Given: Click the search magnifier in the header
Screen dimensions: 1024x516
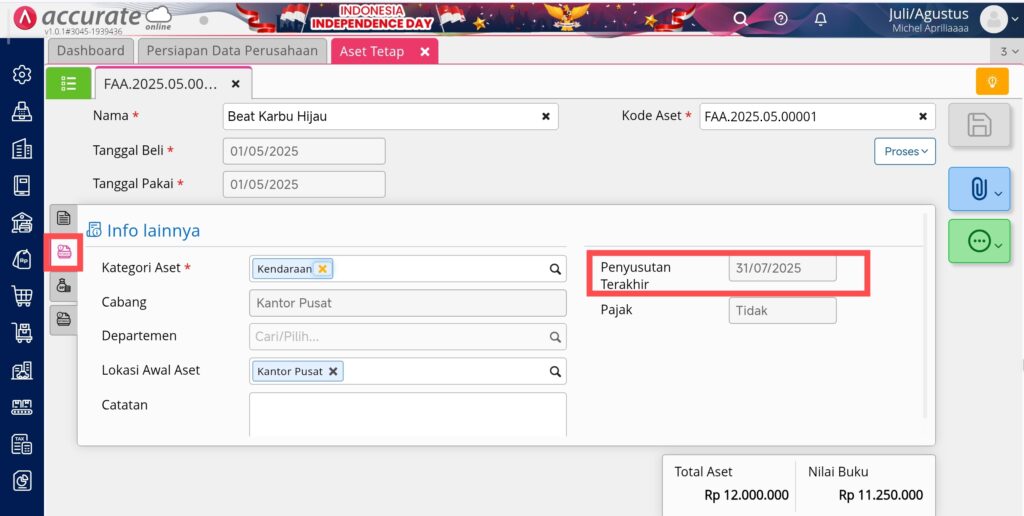Looking at the screenshot, I should point(740,19).
